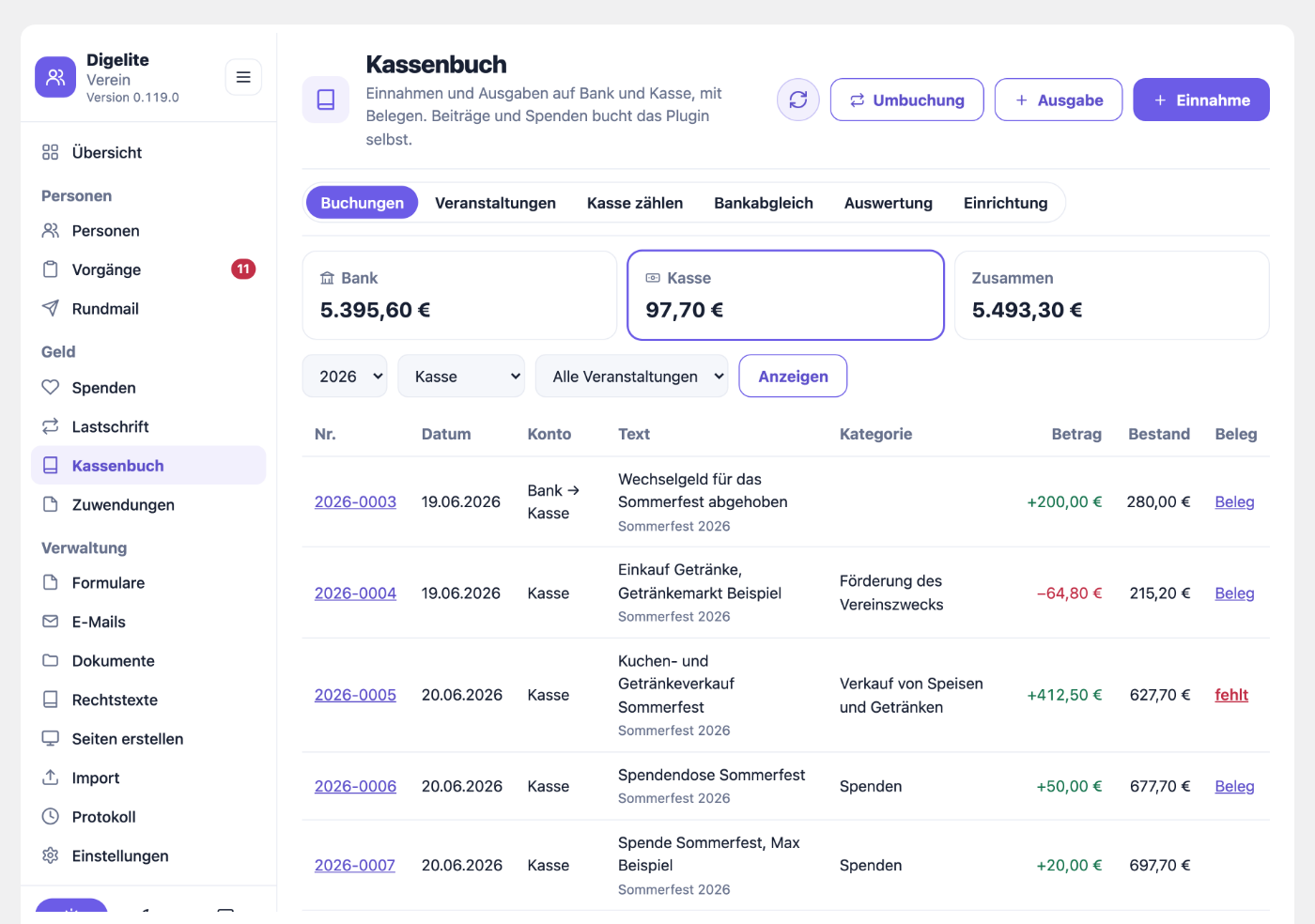1315x924 pixels.
Task: Click the Zusammen total card
Action: (1112, 295)
